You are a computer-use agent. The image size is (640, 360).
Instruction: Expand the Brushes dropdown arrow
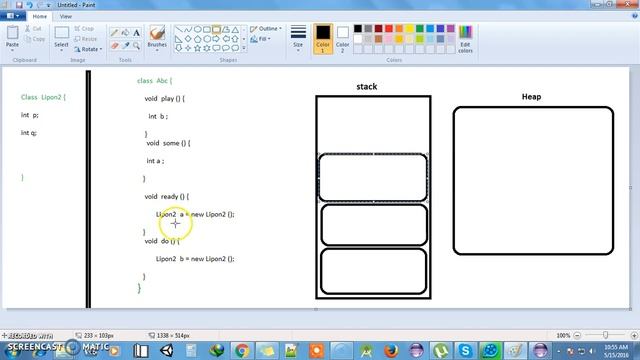tap(157, 50)
